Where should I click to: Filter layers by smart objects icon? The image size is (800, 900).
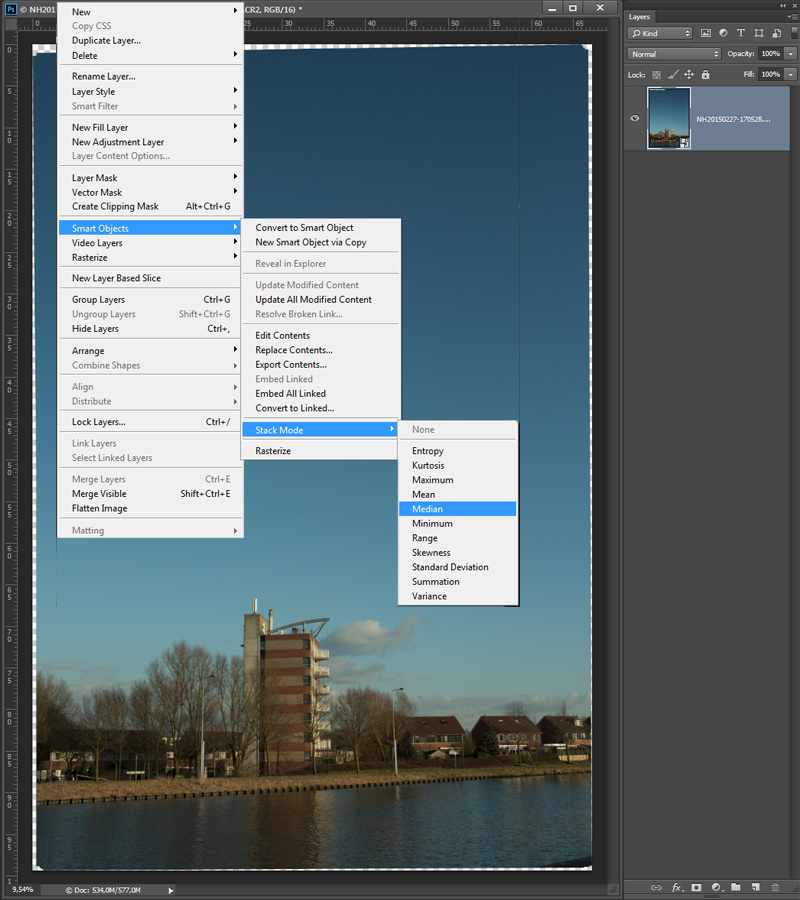tap(776, 33)
